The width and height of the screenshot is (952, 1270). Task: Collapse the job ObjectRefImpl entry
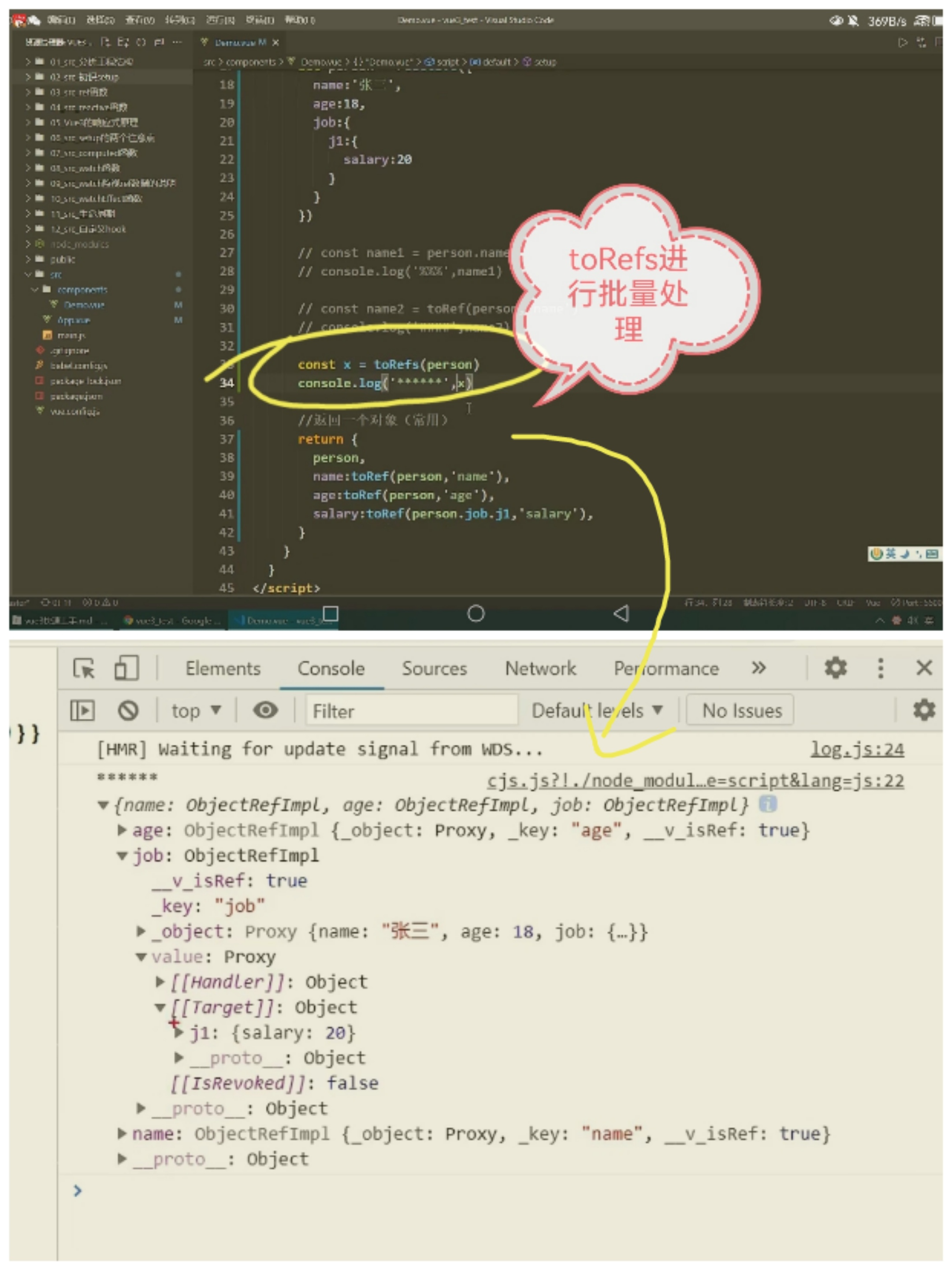122,855
